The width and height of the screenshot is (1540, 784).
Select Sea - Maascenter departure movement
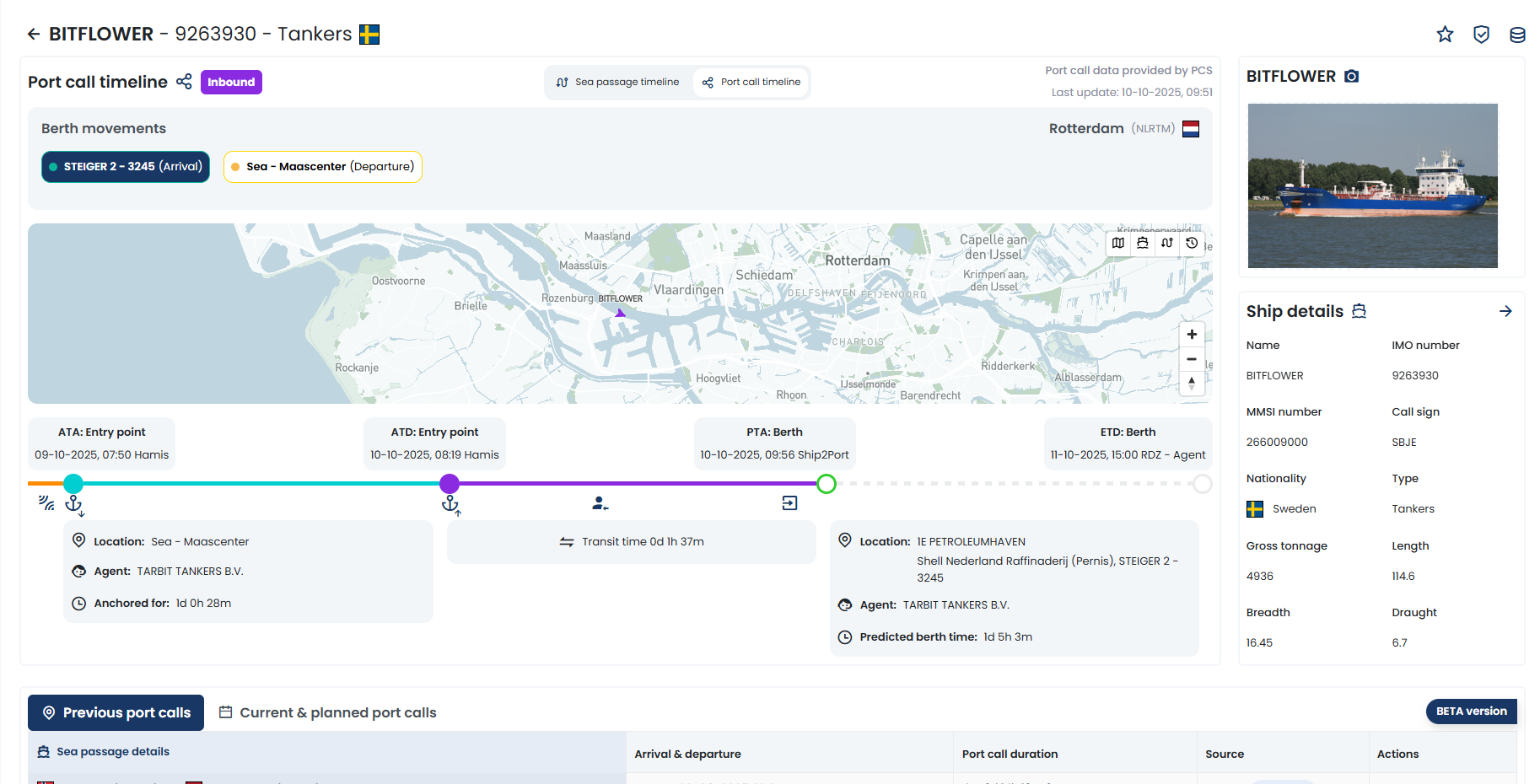point(322,167)
